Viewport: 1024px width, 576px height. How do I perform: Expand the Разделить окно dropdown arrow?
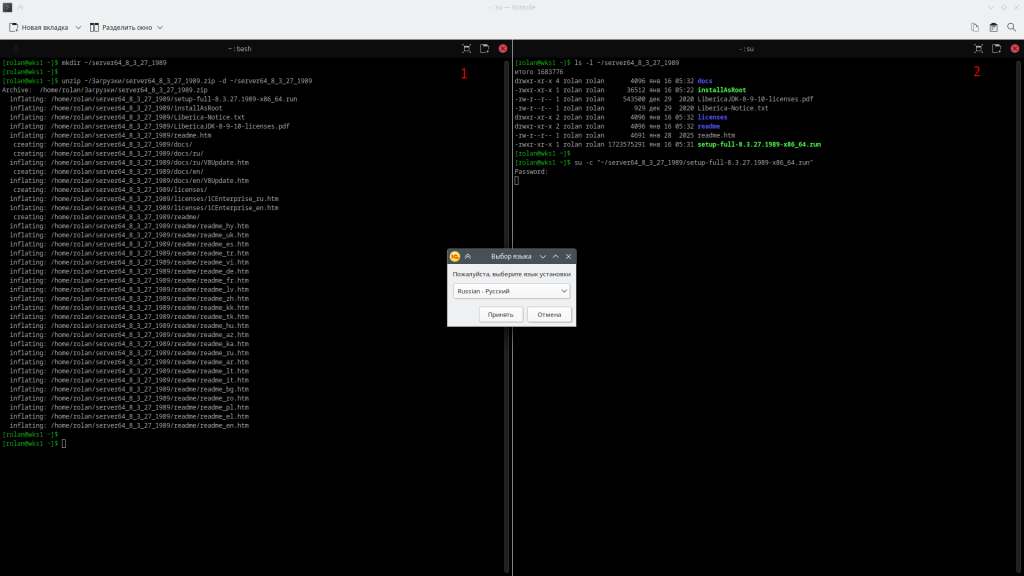(160, 27)
